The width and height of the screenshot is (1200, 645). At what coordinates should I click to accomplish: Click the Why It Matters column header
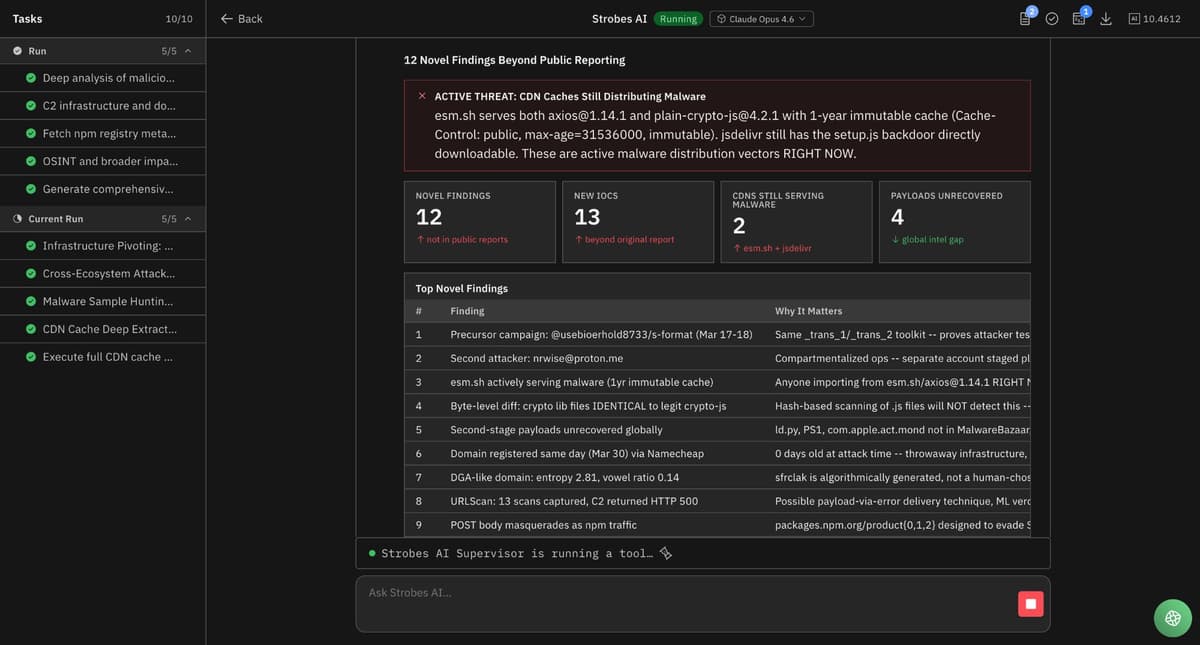click(x=808, y=311)
